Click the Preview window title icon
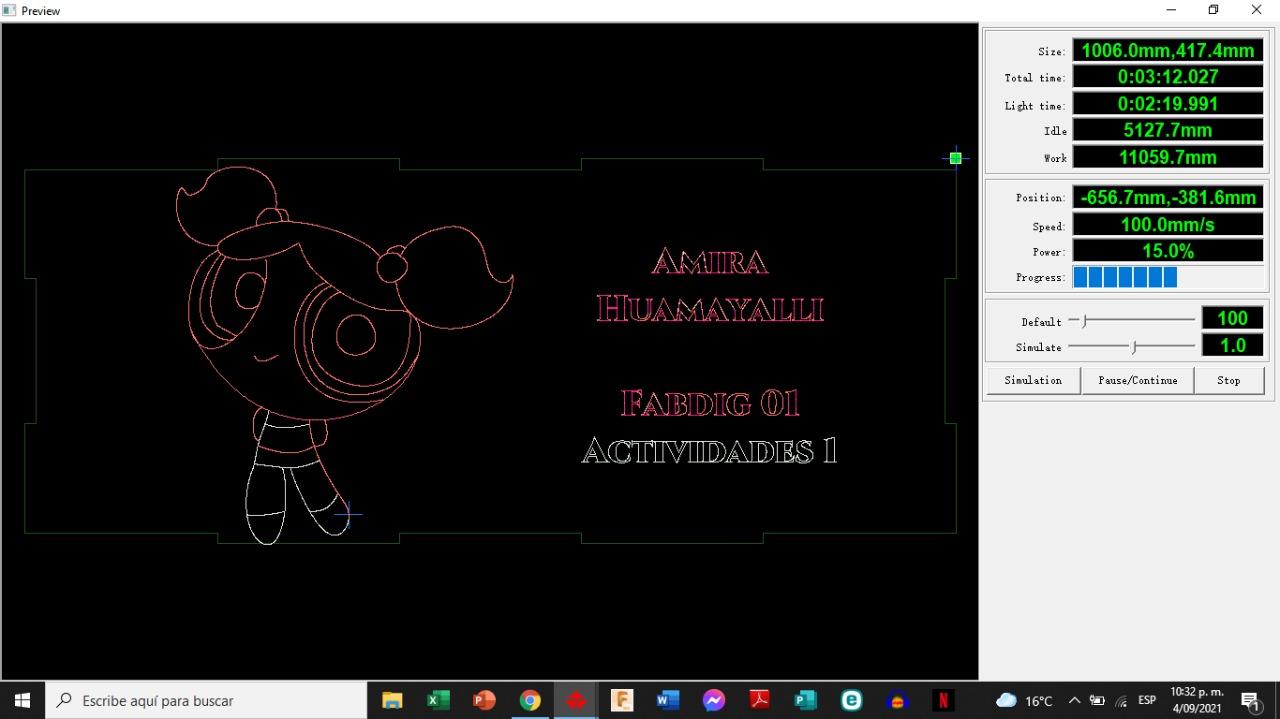 tap(9, 10)
